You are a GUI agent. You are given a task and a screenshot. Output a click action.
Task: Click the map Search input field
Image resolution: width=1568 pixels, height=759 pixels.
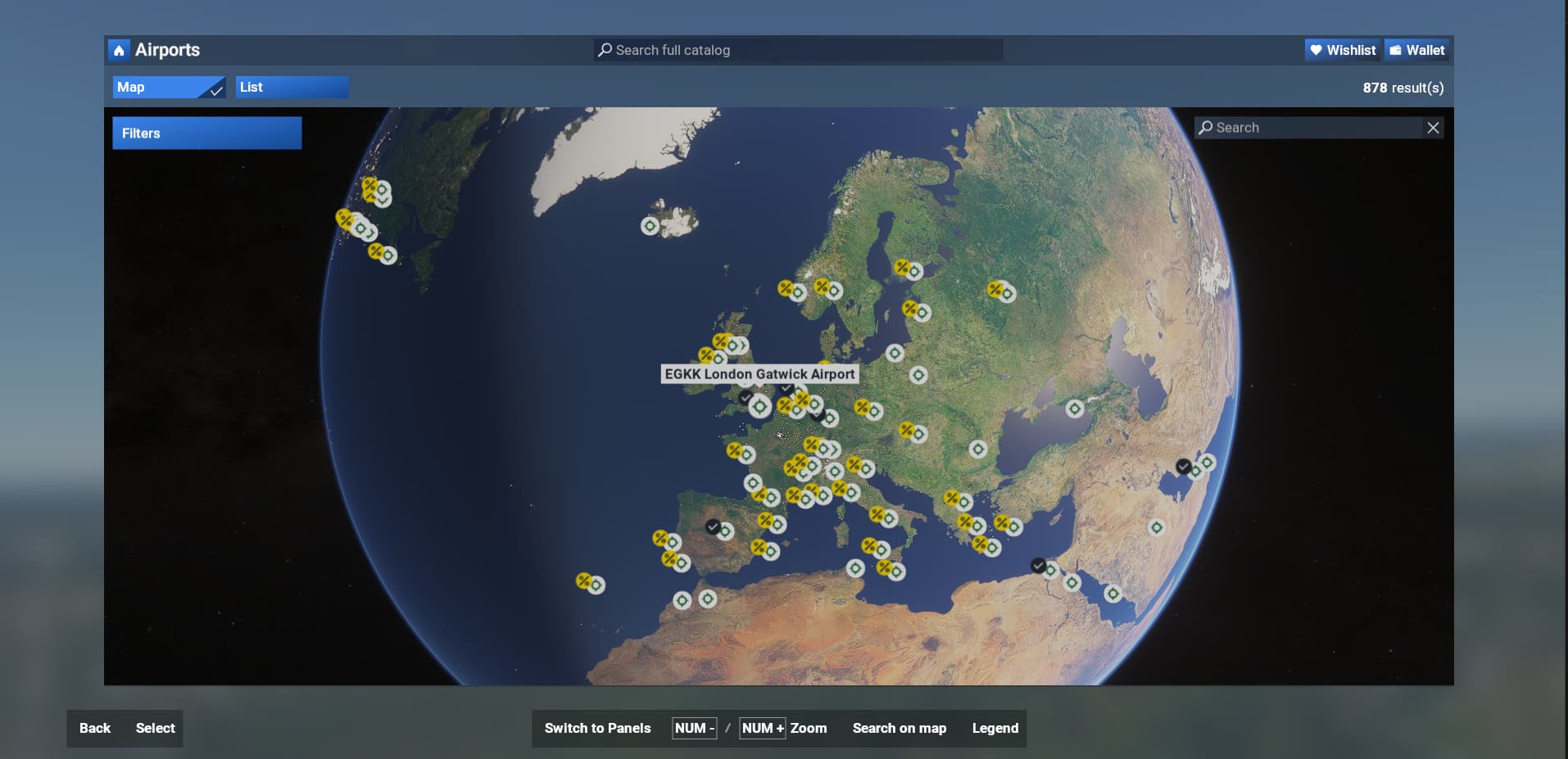1309,128
